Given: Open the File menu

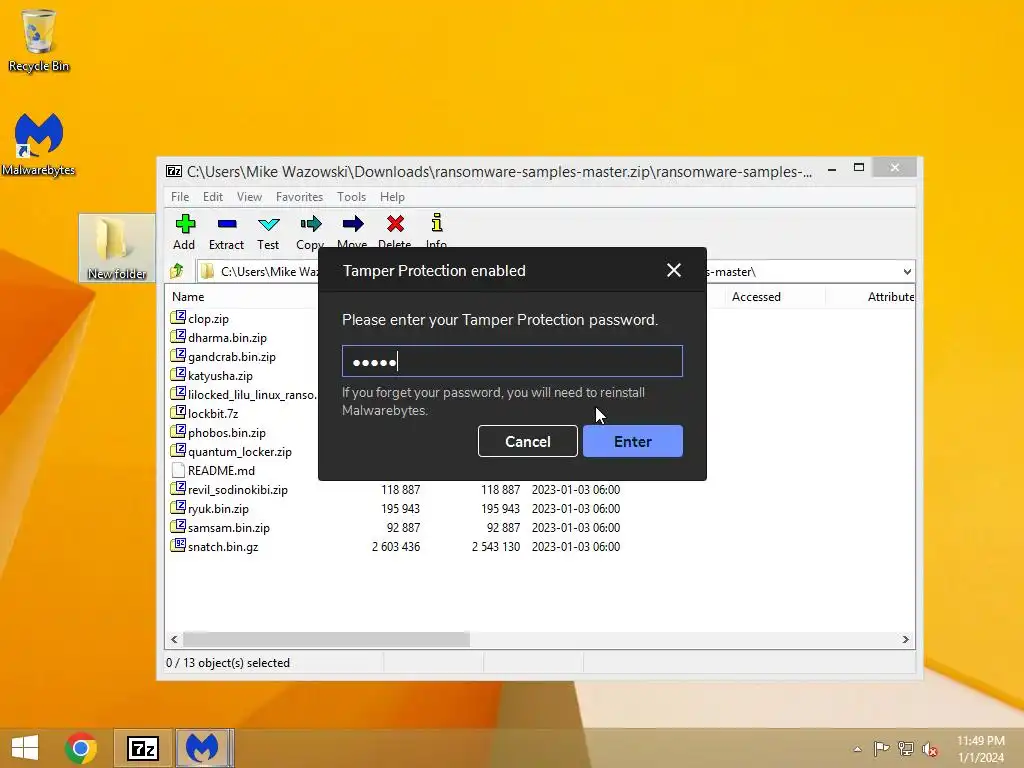Looking at the screenshot, I should pos(180,197).
